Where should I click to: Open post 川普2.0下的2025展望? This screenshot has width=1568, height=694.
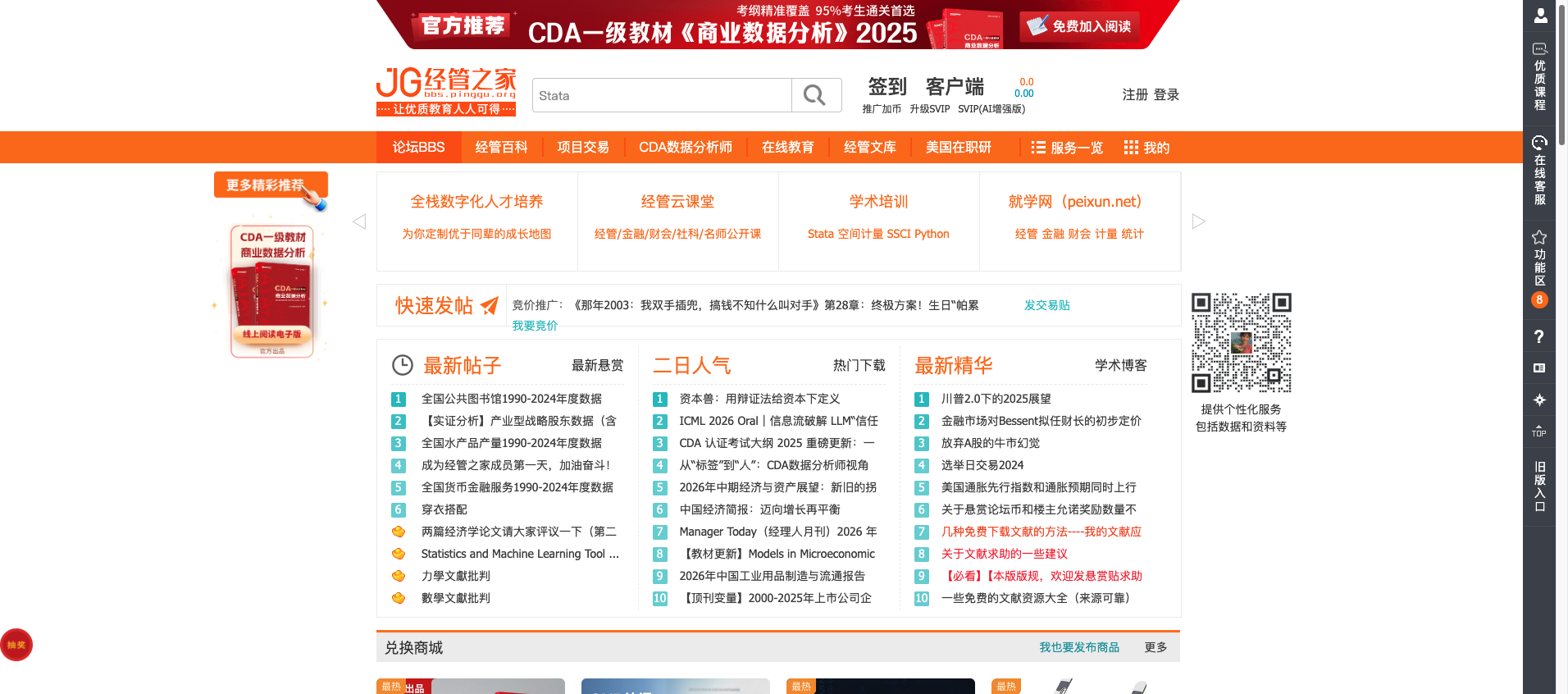tap(996, 399)
